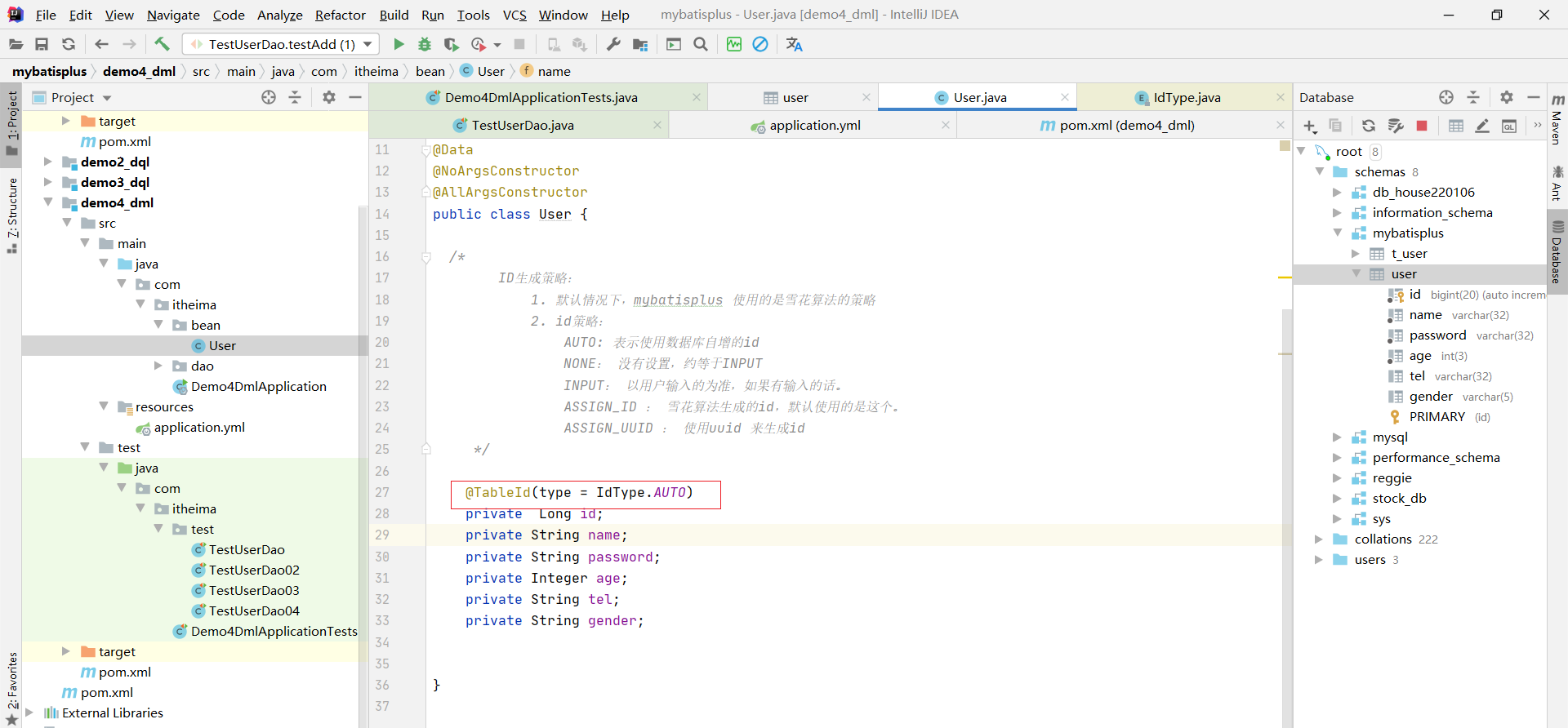The width and height of the screenshot is (1568, 728).
Task: Open the table editor icon in Database panel
Action: tap(1456, 126)
